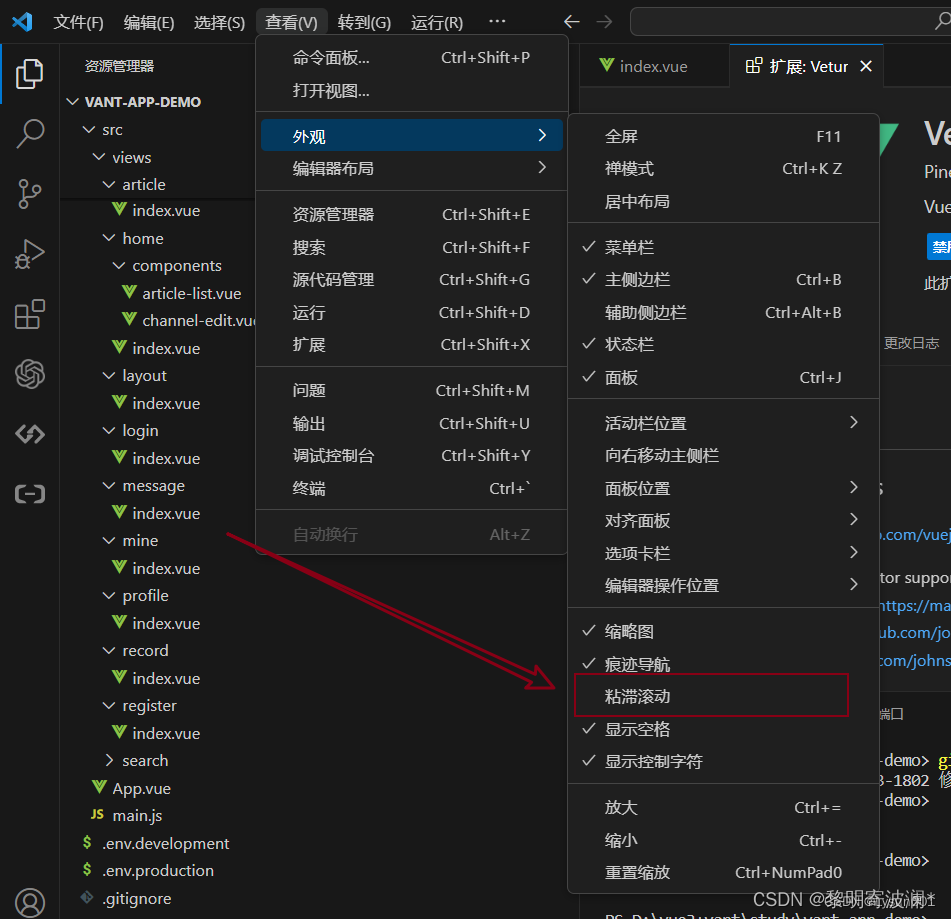The height and width of the screenshot is (919, 951).
Task: Switch to the index.vue editor tab
Action: point(654,66)
